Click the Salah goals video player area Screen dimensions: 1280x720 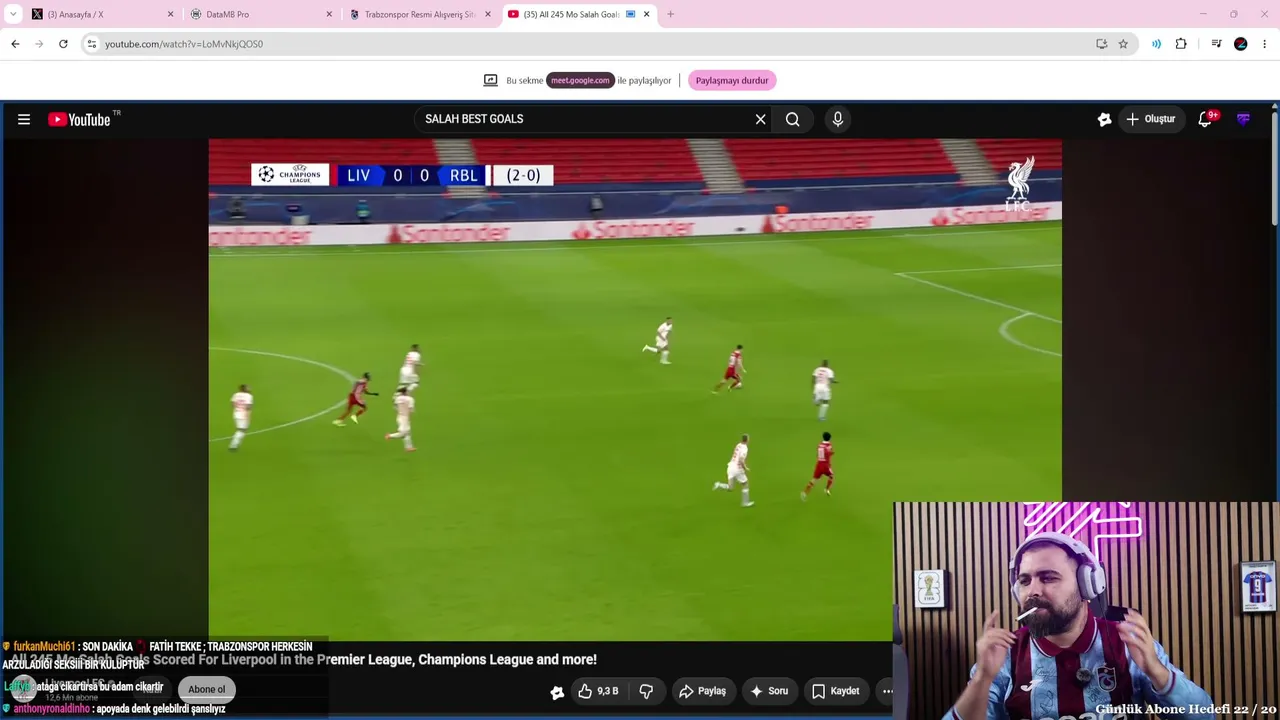coord(635,389)
